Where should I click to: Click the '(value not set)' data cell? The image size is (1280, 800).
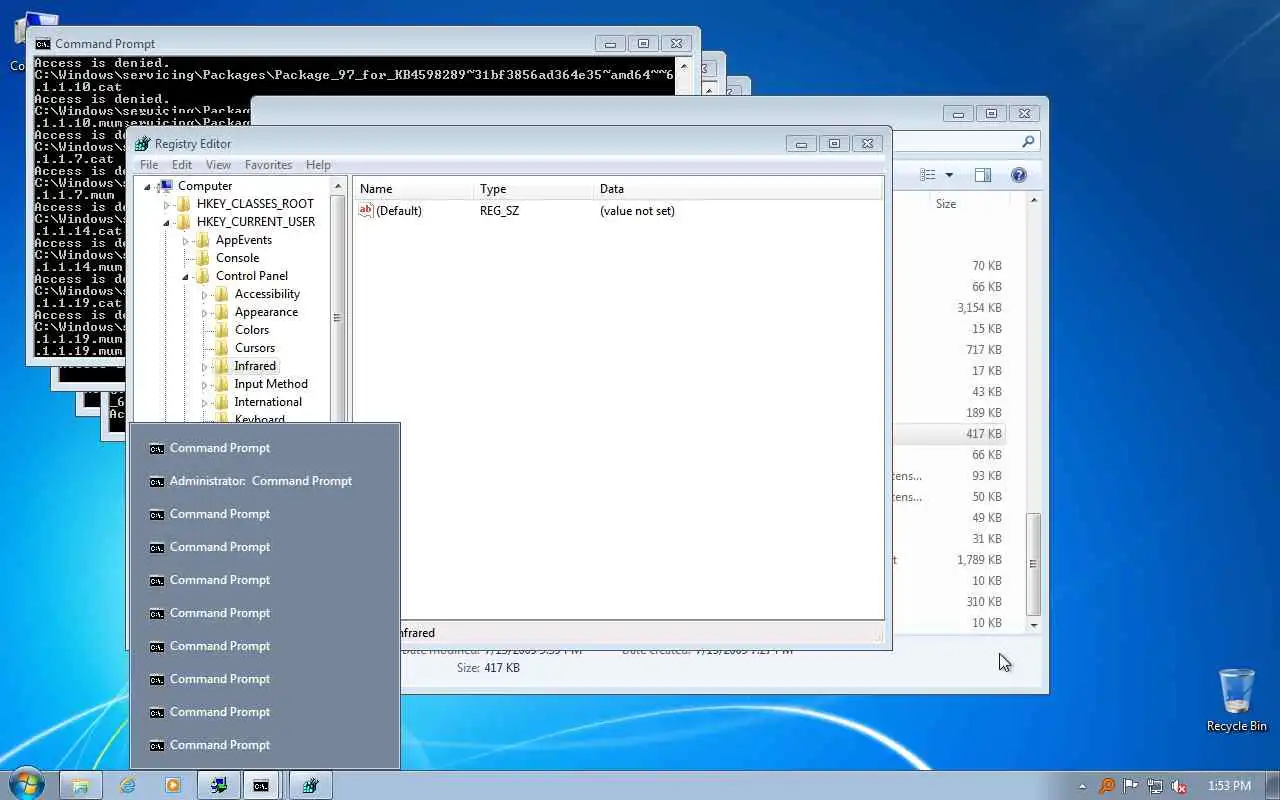click(x=637, y=211)
